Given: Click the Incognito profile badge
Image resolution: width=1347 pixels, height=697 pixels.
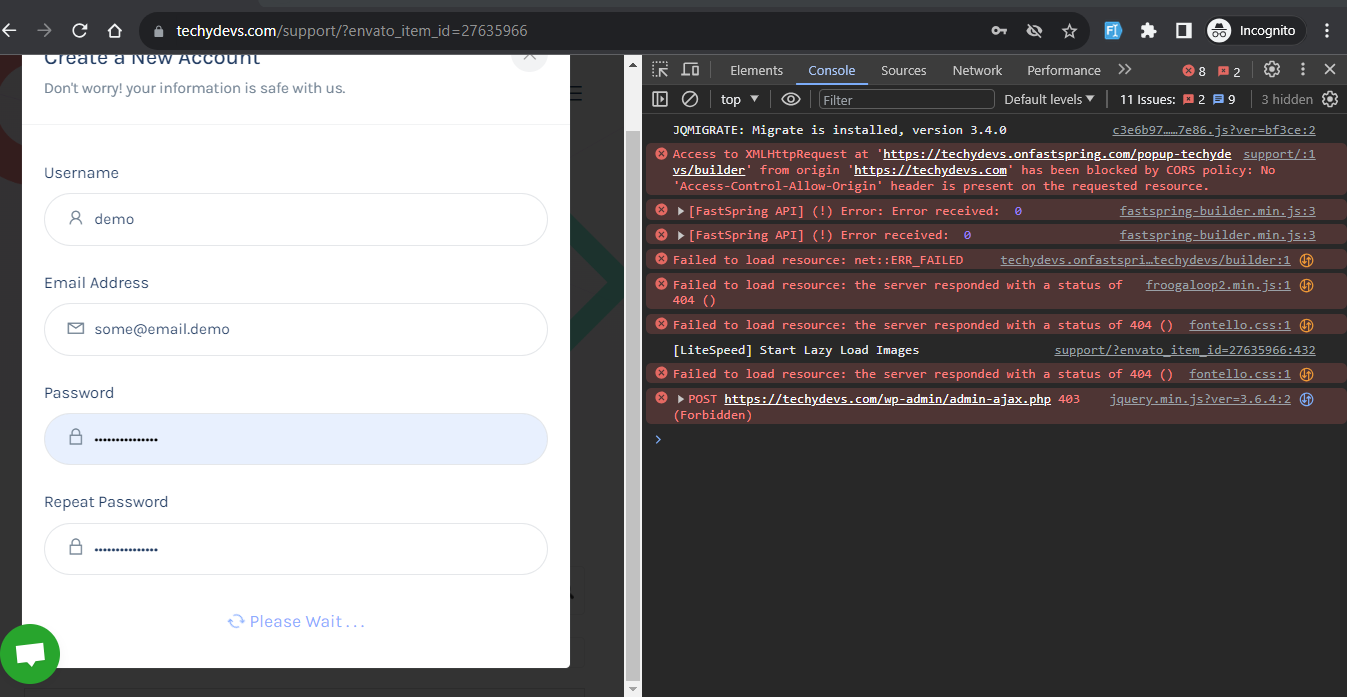Looking at the screenshot, I should click(1254, 31).
